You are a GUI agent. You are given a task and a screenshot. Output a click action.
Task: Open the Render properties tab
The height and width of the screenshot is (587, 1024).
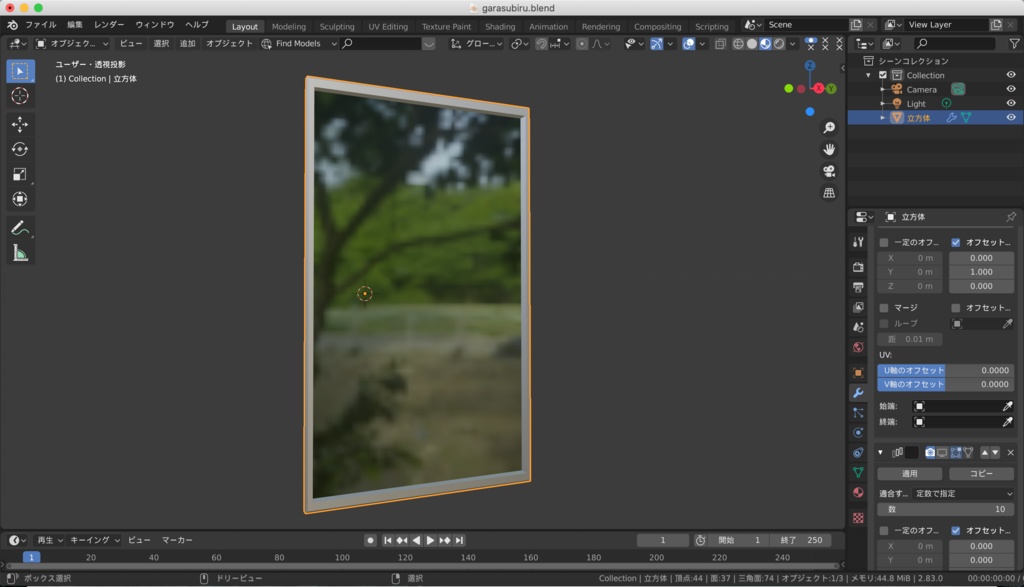tap(858, 267)
